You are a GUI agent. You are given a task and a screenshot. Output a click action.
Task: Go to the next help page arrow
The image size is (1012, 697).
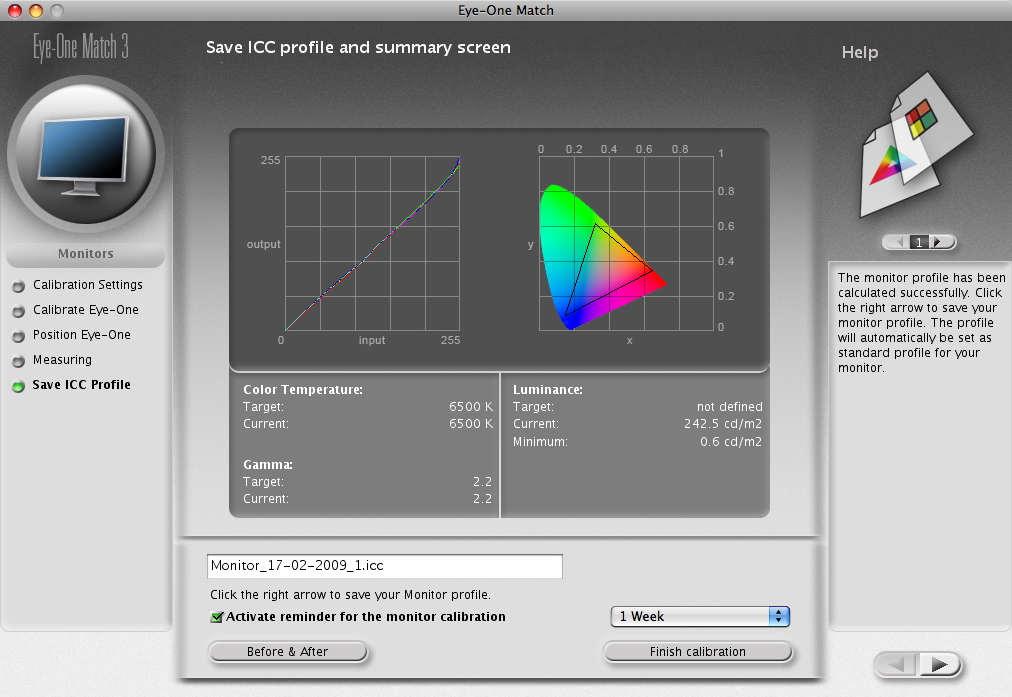click(941, 242)
